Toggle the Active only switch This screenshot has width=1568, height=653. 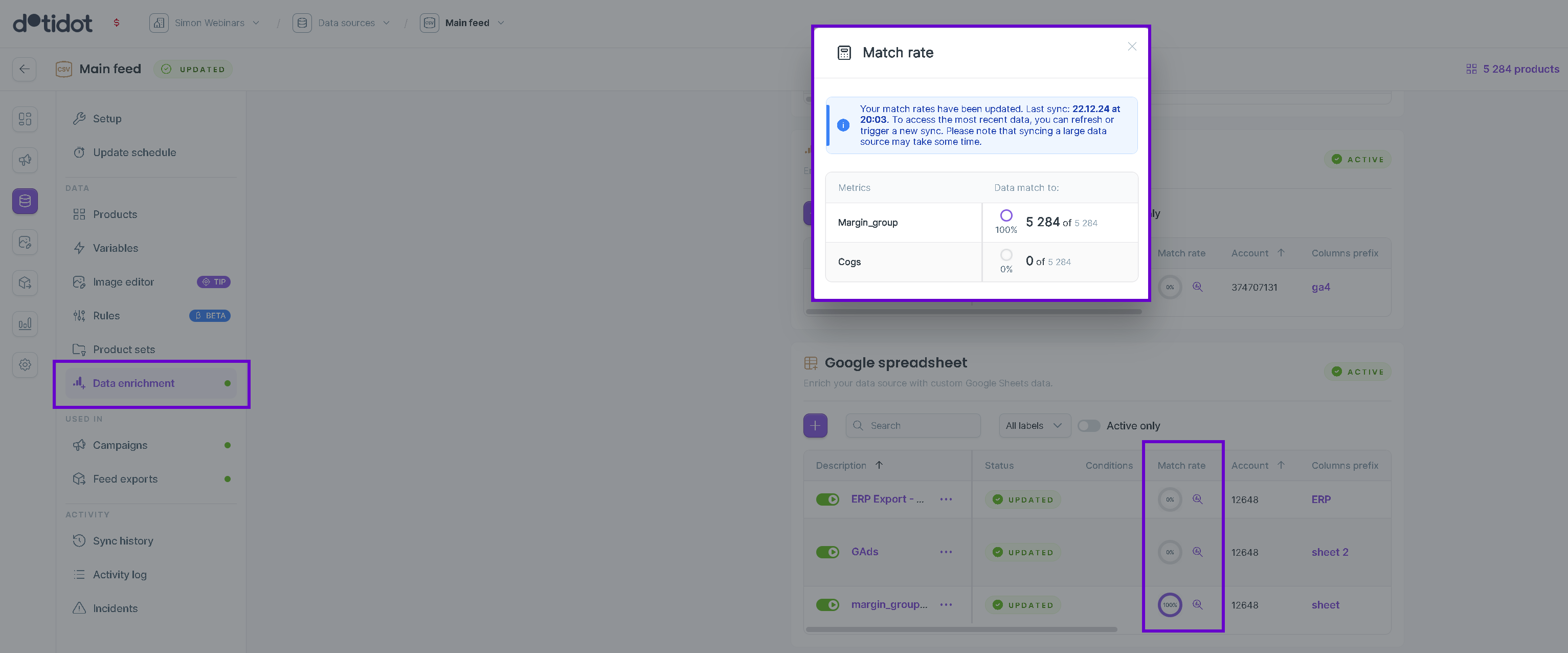click(x=1089, y=426)
